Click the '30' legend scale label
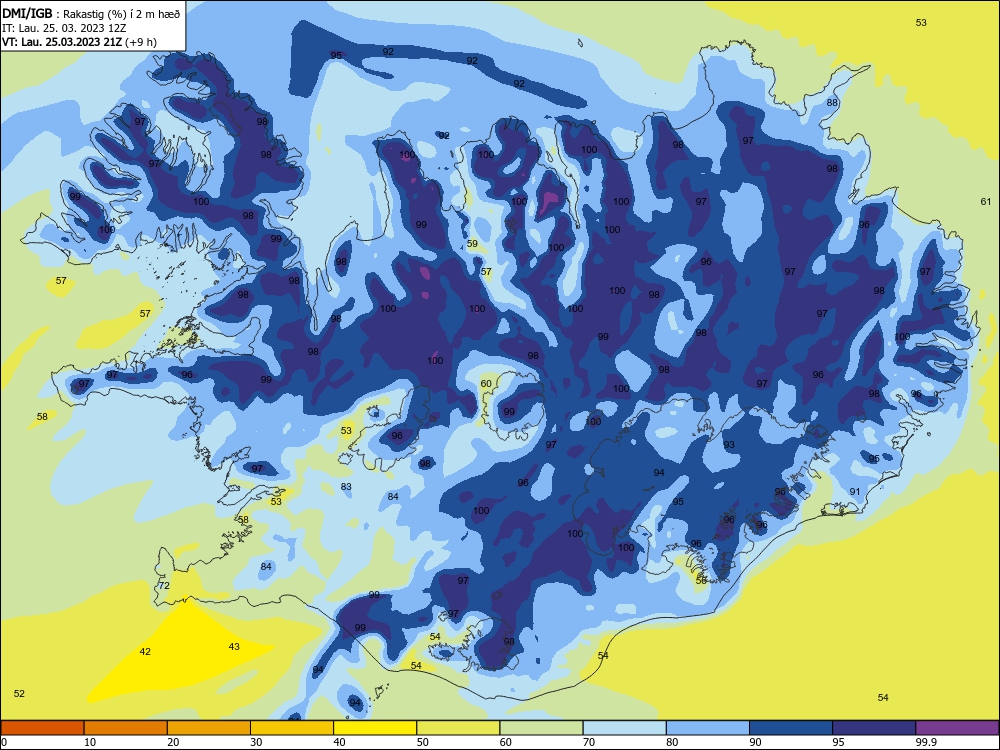Screen dimensions: 1000x750 [x=256, y=742]
